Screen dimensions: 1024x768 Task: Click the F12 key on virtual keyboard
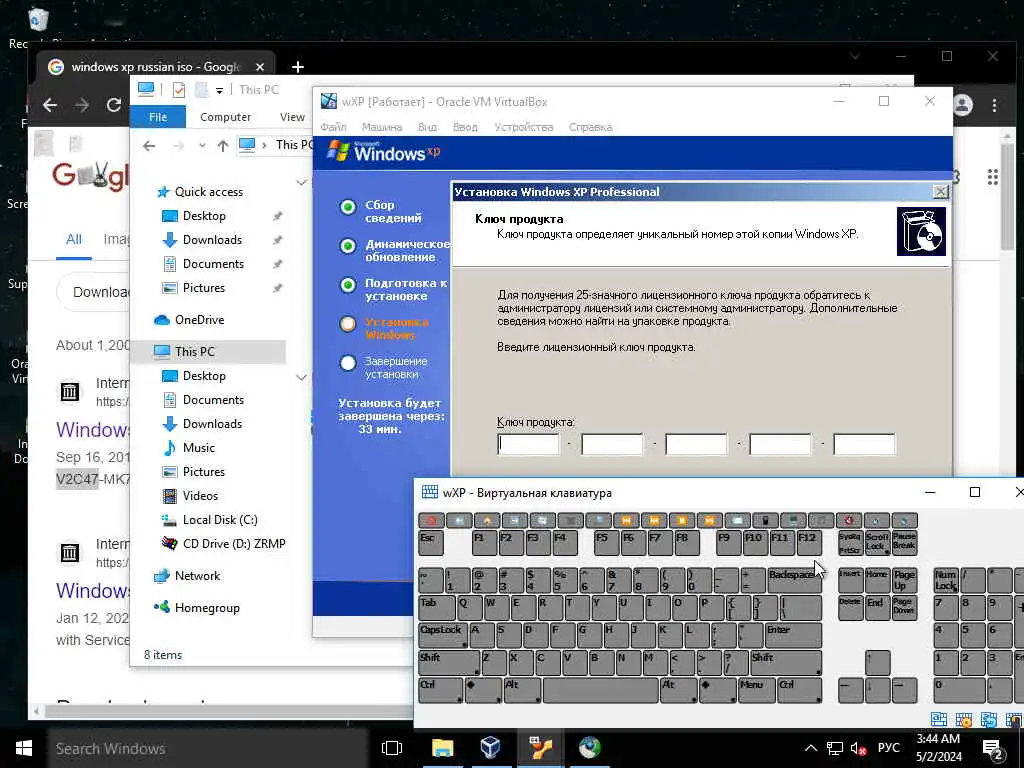pos(809,543)
